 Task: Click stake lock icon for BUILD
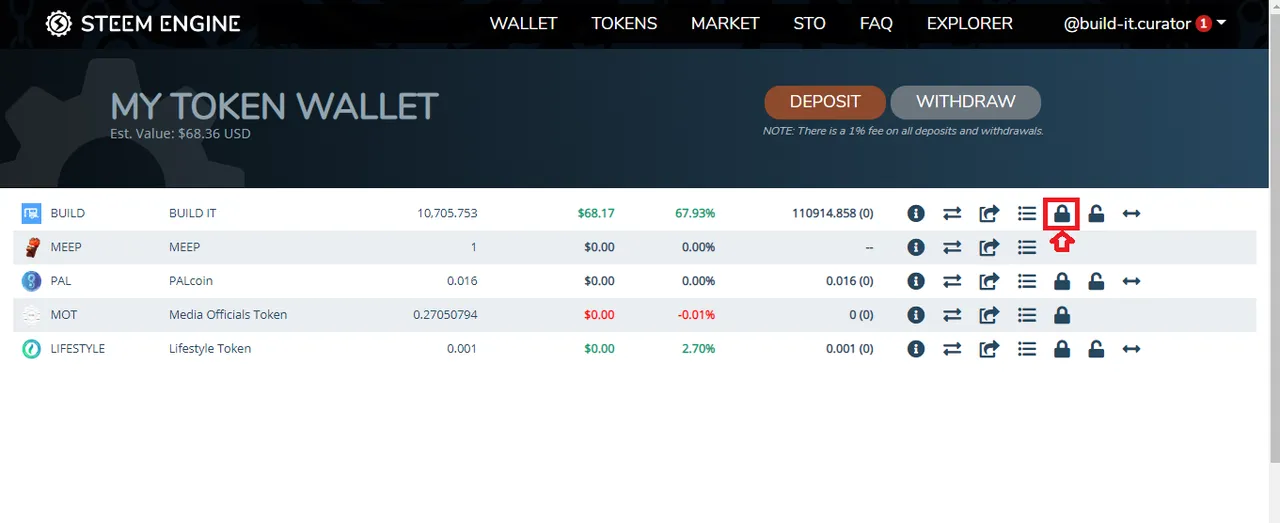click(x=1062, y=213)
